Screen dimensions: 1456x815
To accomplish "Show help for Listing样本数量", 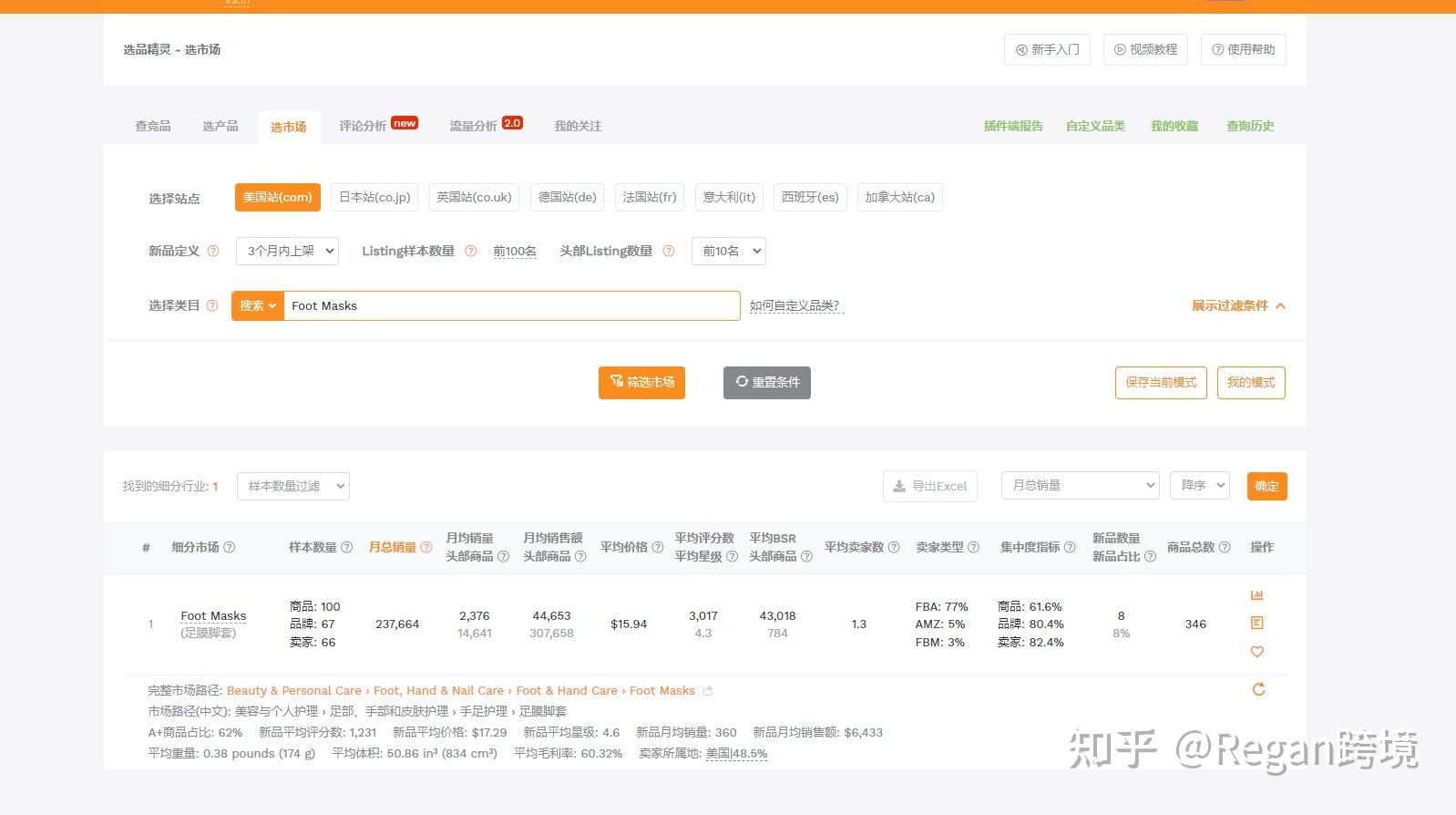I will [471, 252].
